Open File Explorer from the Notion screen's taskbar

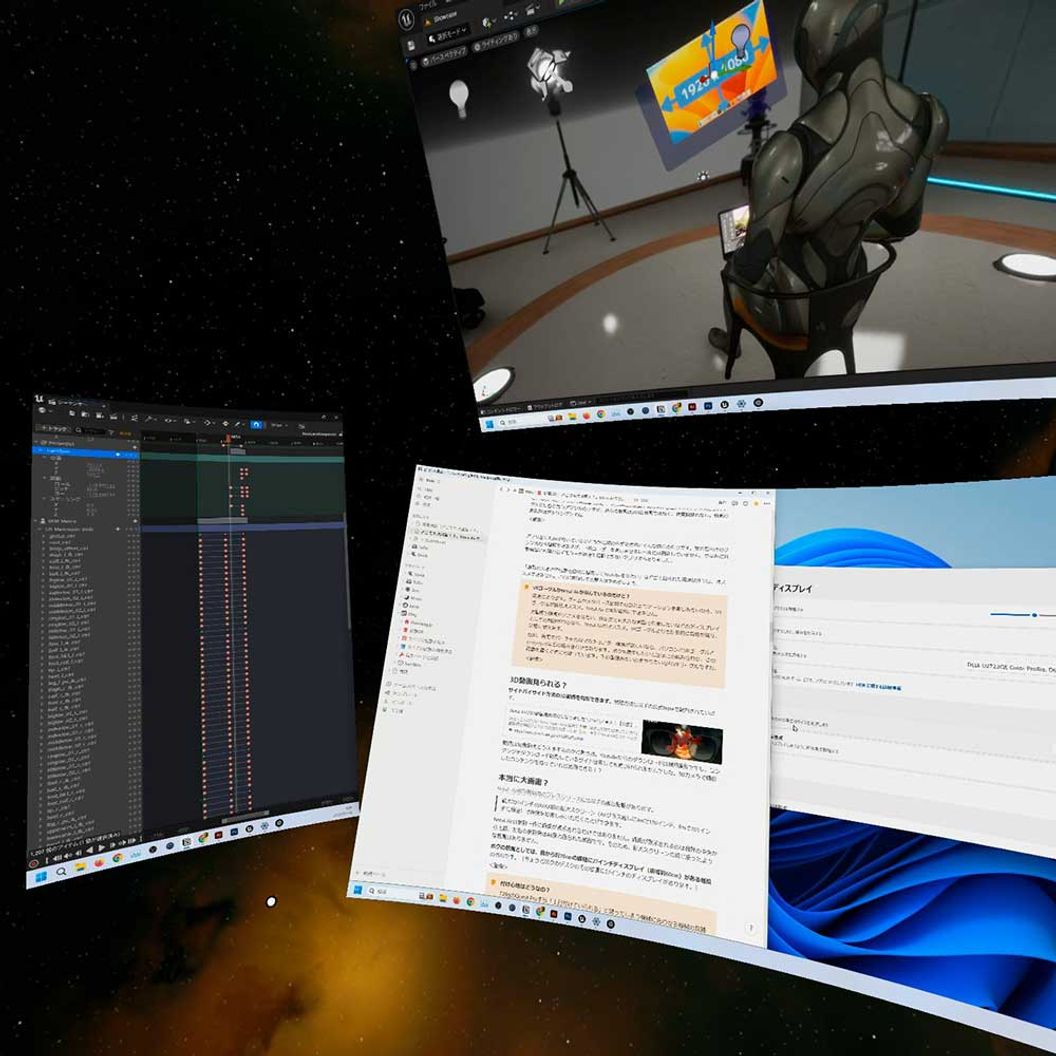point(443,898)
